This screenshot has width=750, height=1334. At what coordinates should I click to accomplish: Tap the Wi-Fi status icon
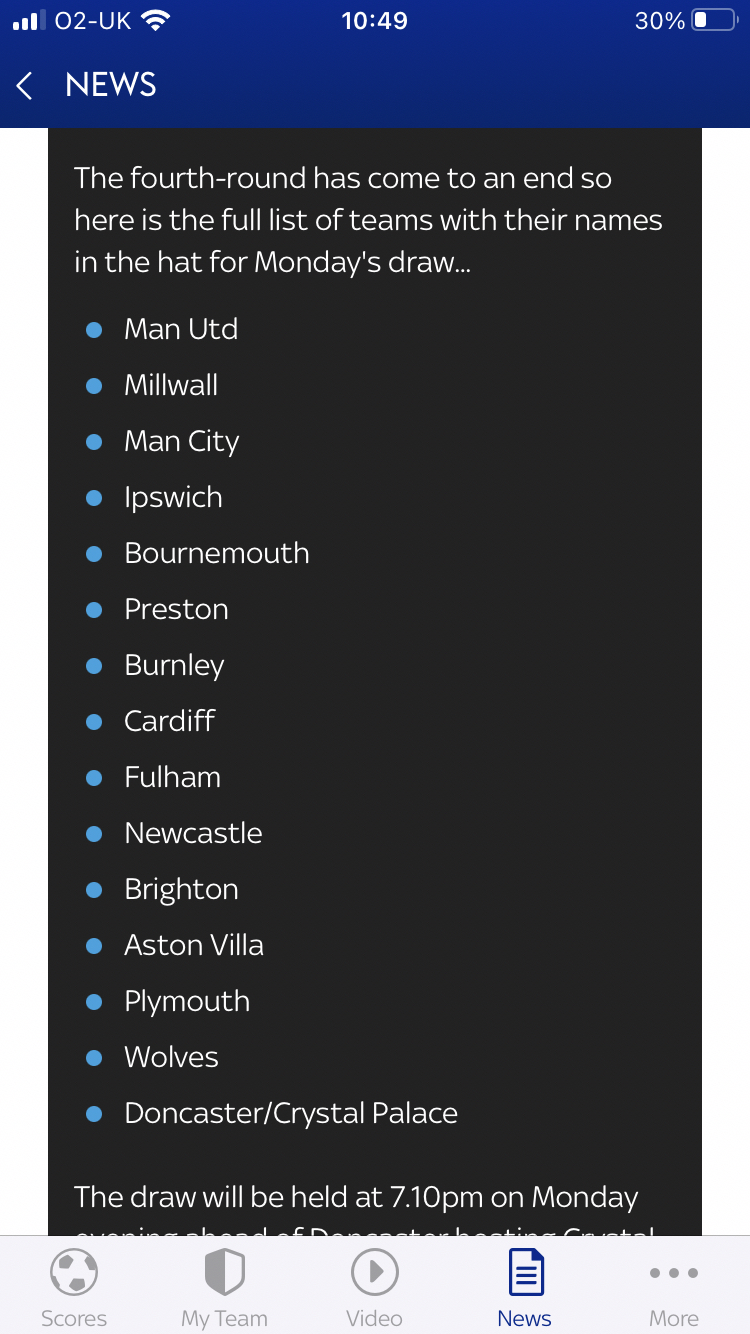coord(154,21)
